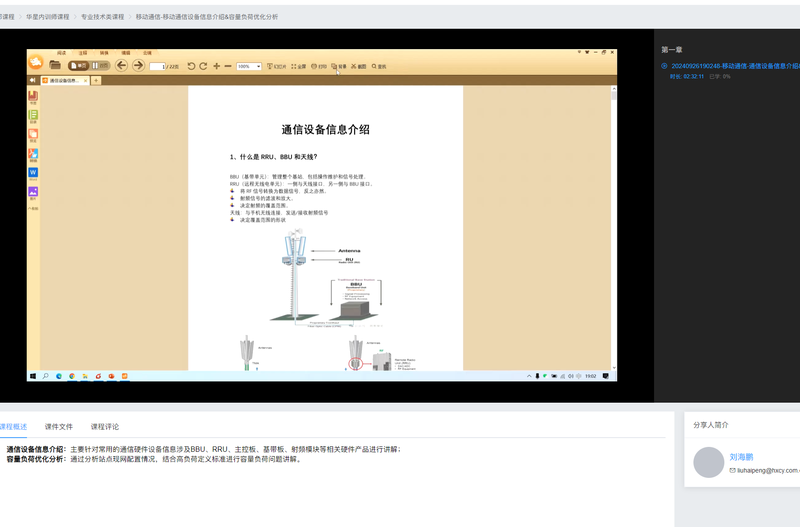Click the taskbar search magnifier icon
This screenshot has width=800, height=527.
click(x=45, y=376)
